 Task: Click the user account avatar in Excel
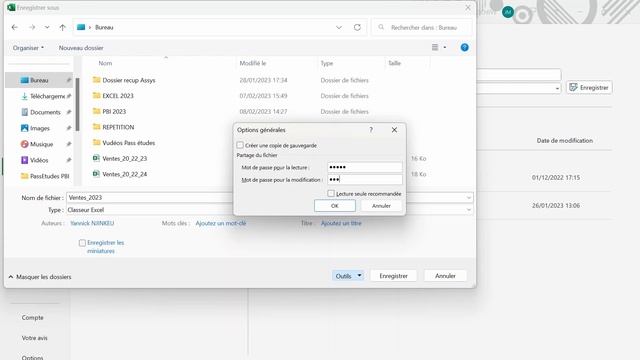point(507,12)
